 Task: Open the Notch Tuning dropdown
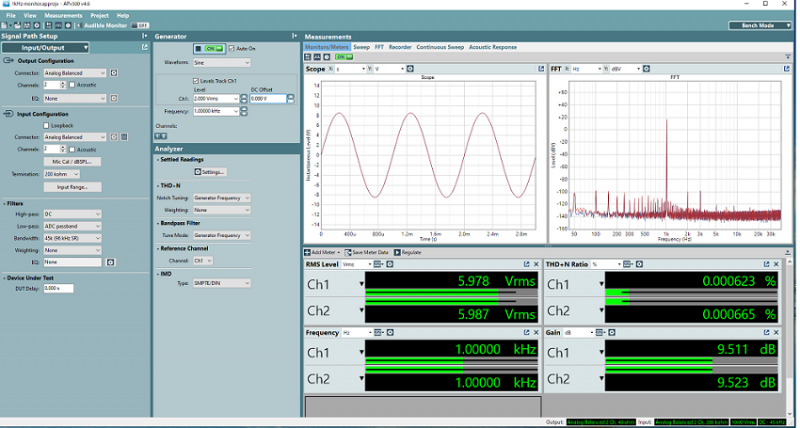(x=221, y=198)
